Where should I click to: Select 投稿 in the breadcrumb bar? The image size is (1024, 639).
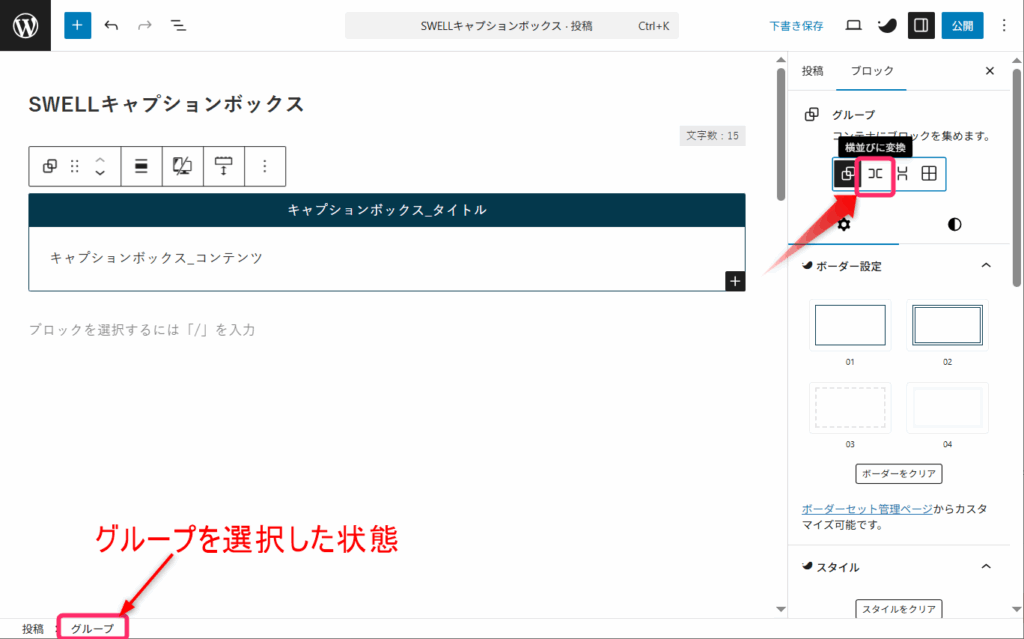click(x=33, y=629)
